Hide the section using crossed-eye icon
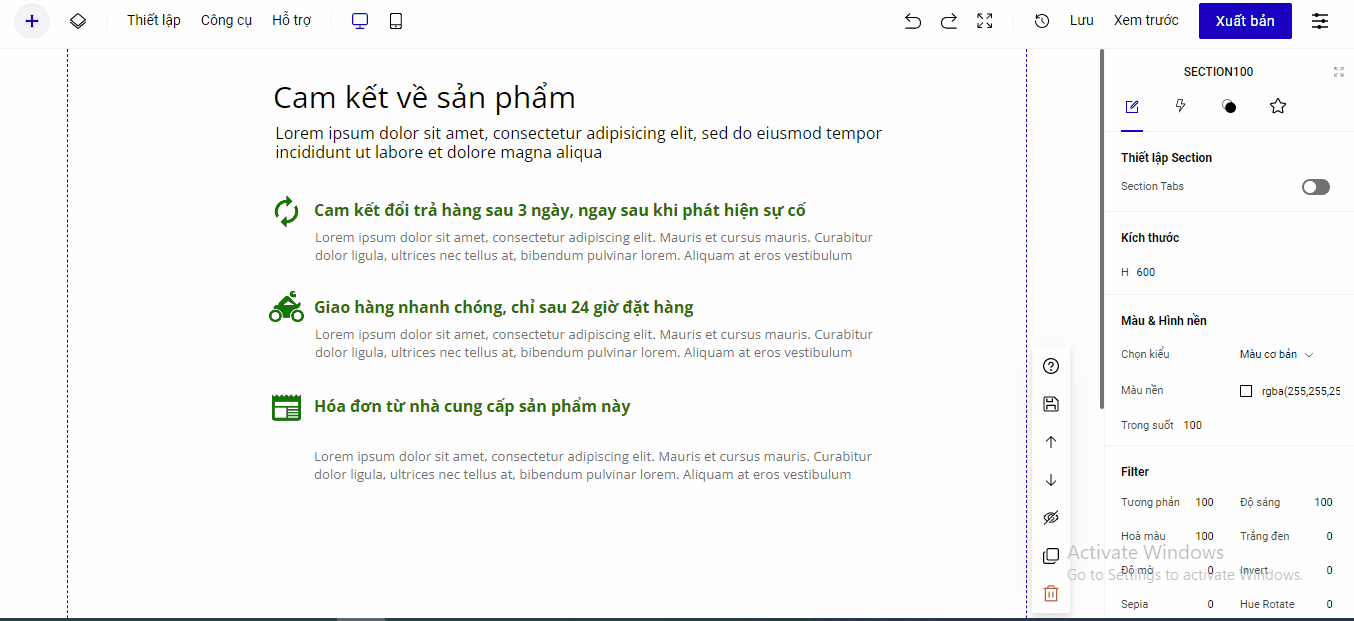 (x=1050, y=518)
